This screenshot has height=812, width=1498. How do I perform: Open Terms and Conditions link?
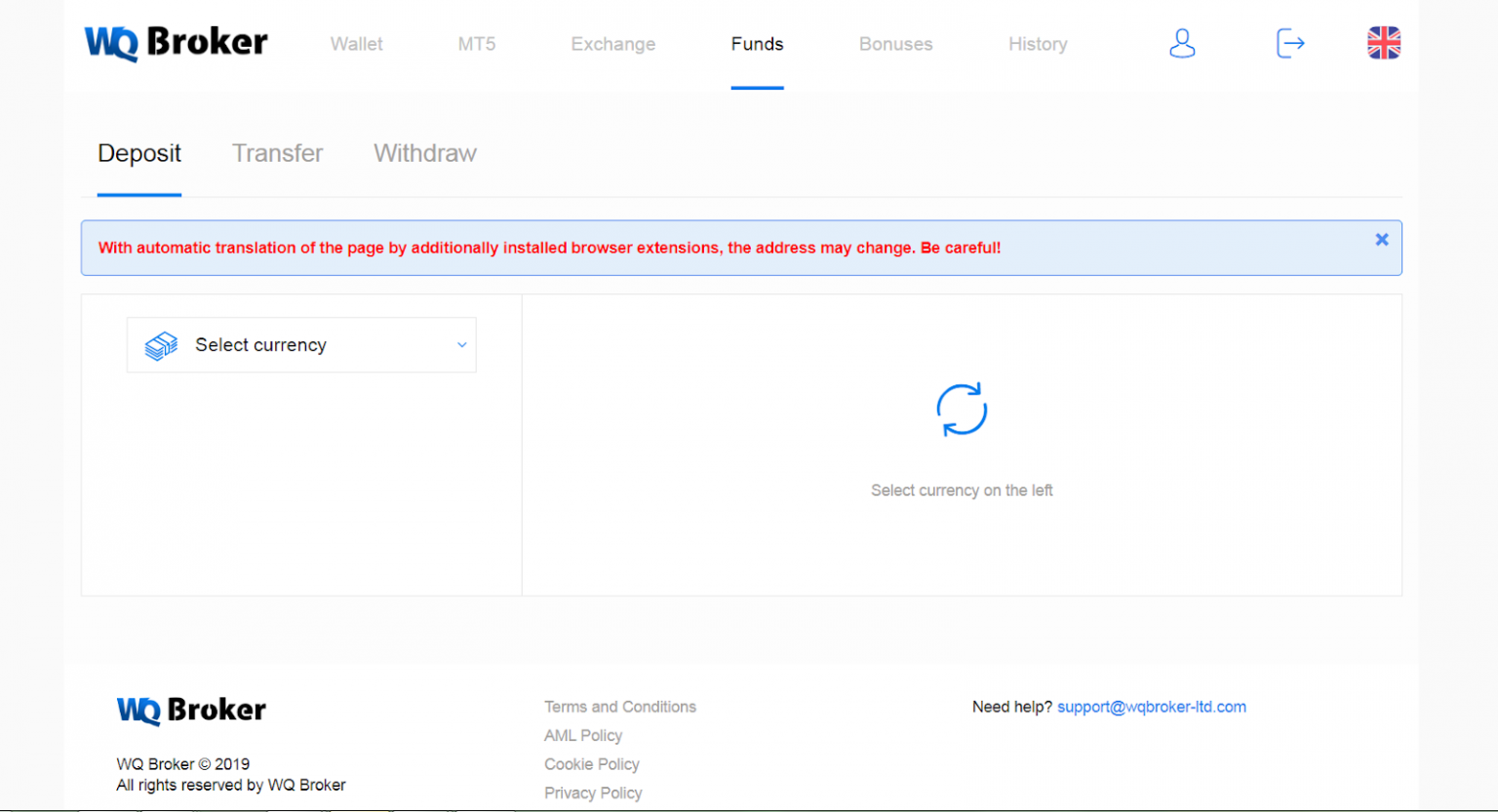[x=620, y=707]
